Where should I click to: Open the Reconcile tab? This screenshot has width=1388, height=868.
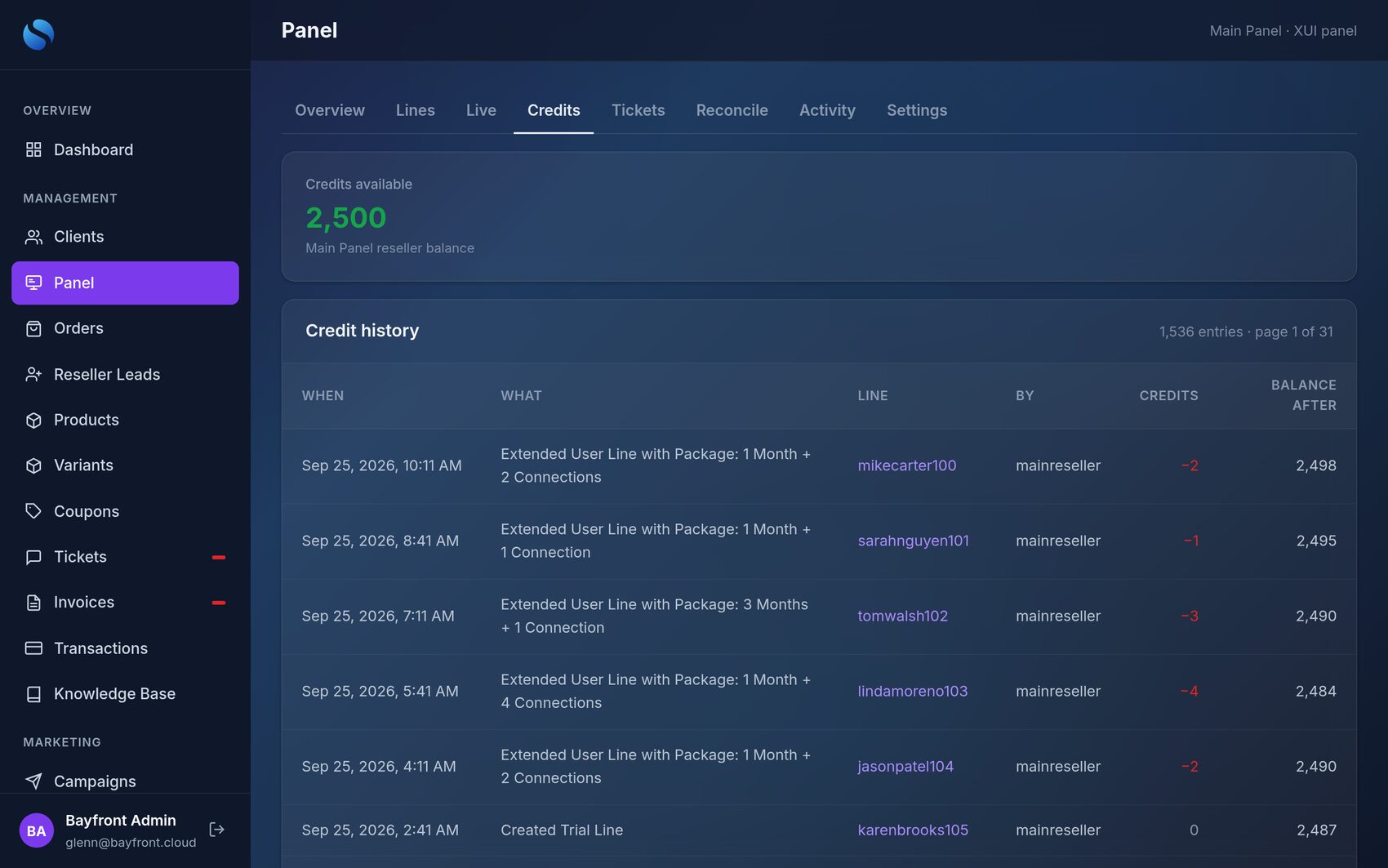pyautogui.click(x=732, y=110)
